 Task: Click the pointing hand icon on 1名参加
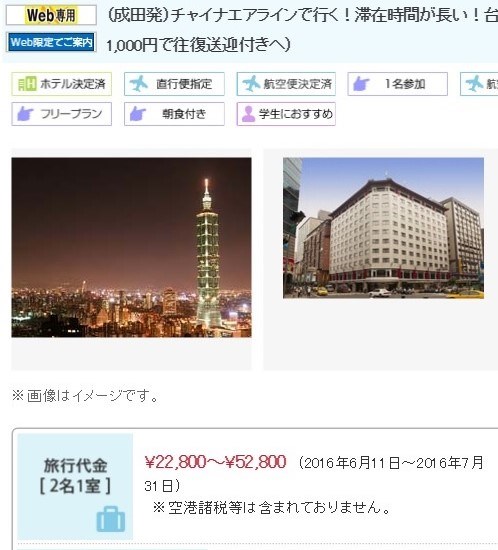361,84
